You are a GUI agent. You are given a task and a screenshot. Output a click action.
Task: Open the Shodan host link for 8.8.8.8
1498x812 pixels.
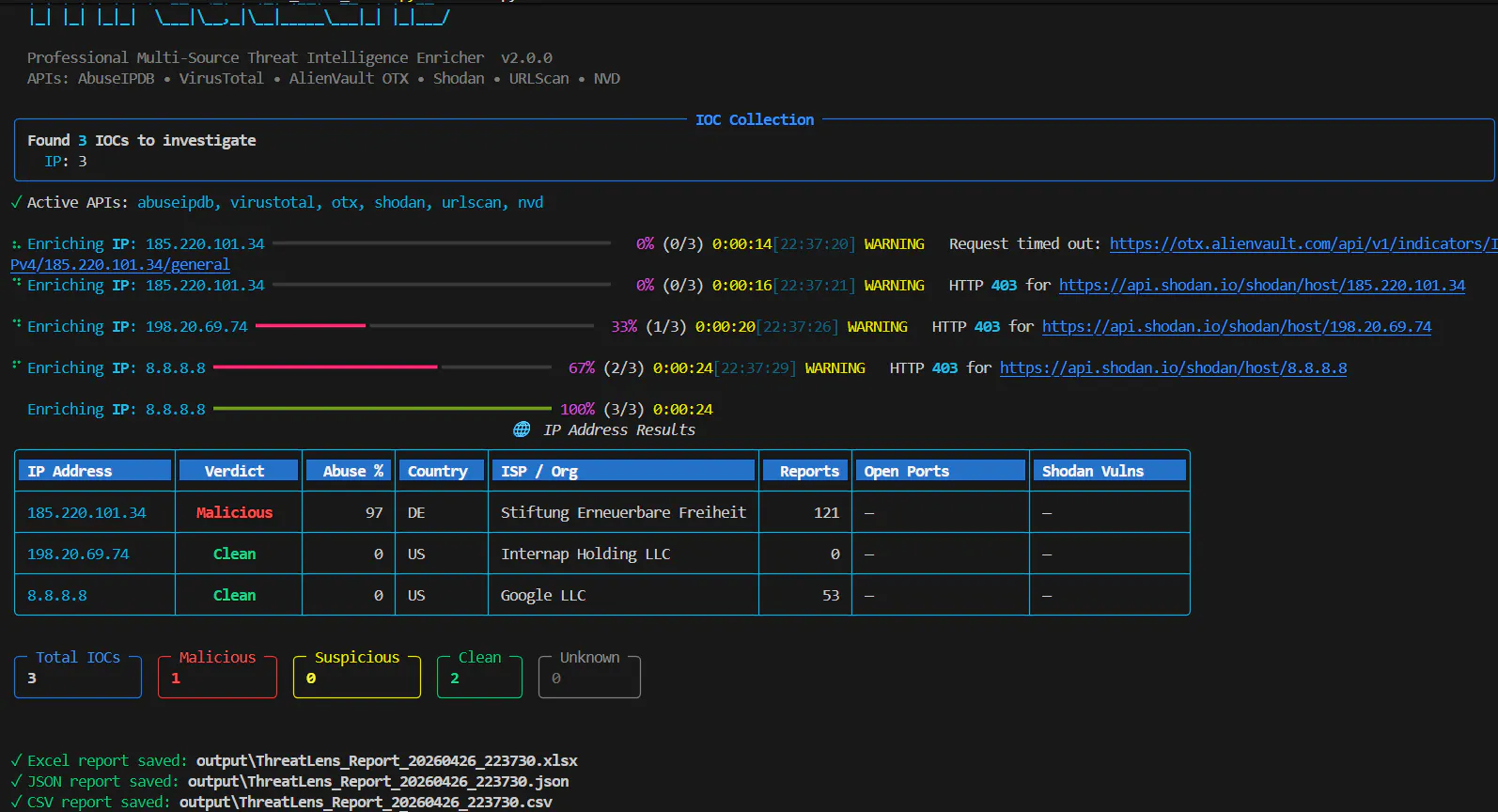pos(1173,367)
